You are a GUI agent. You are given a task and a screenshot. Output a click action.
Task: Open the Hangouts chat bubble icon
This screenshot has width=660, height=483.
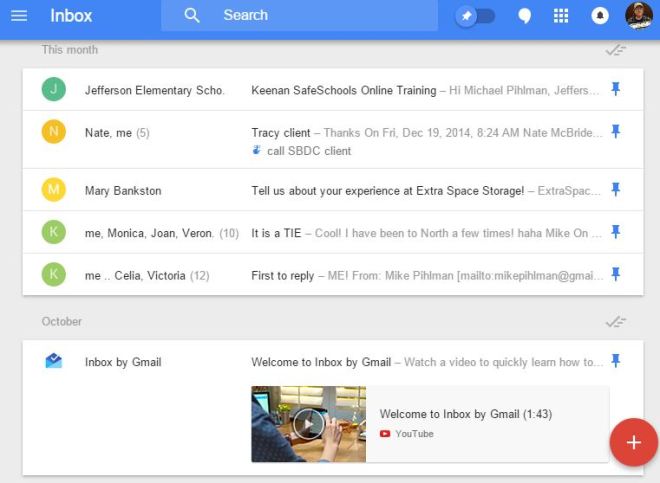coord(524,16)
